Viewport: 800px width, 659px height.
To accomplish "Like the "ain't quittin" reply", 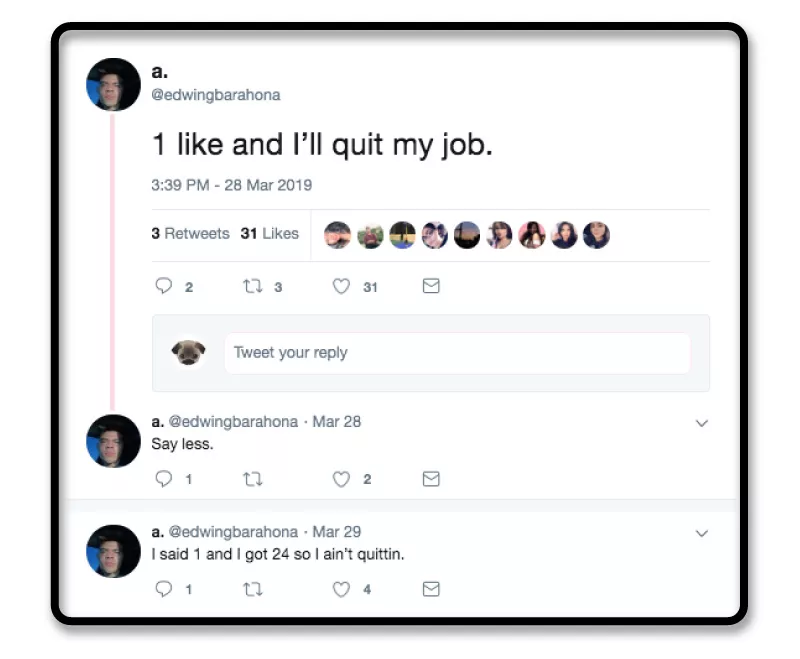I will click(x=341, y=589).
